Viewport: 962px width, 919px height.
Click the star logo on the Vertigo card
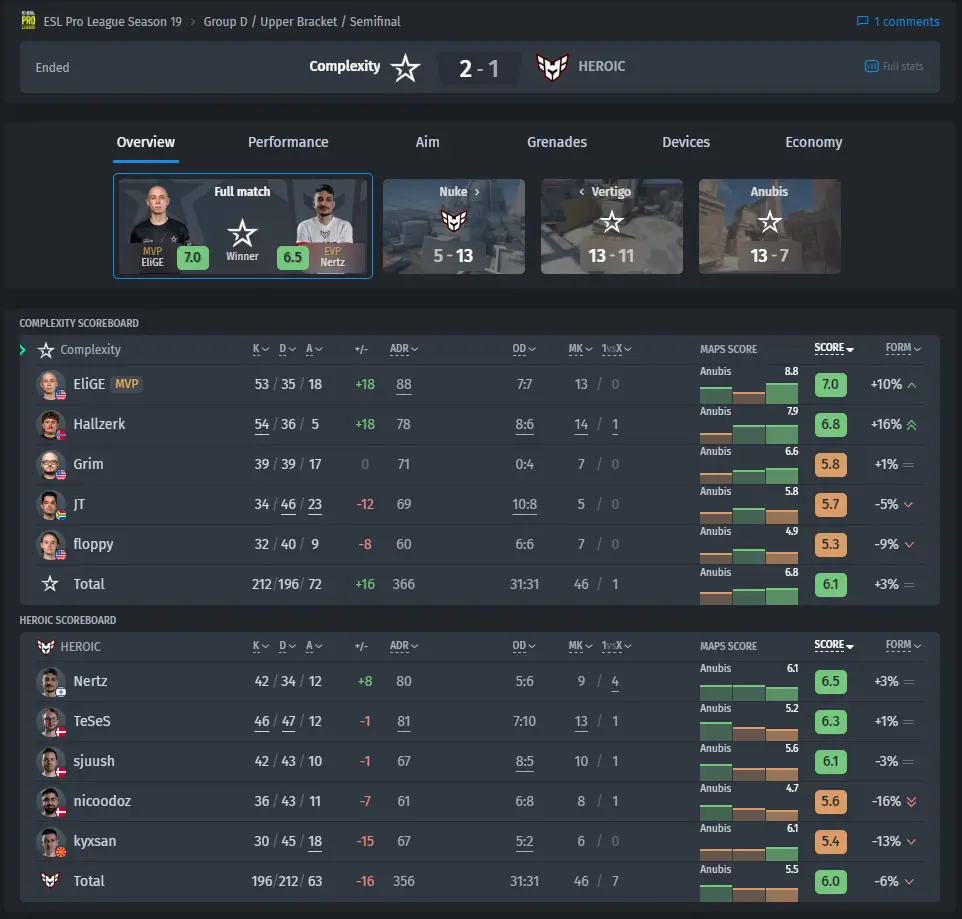pos(612,221)
